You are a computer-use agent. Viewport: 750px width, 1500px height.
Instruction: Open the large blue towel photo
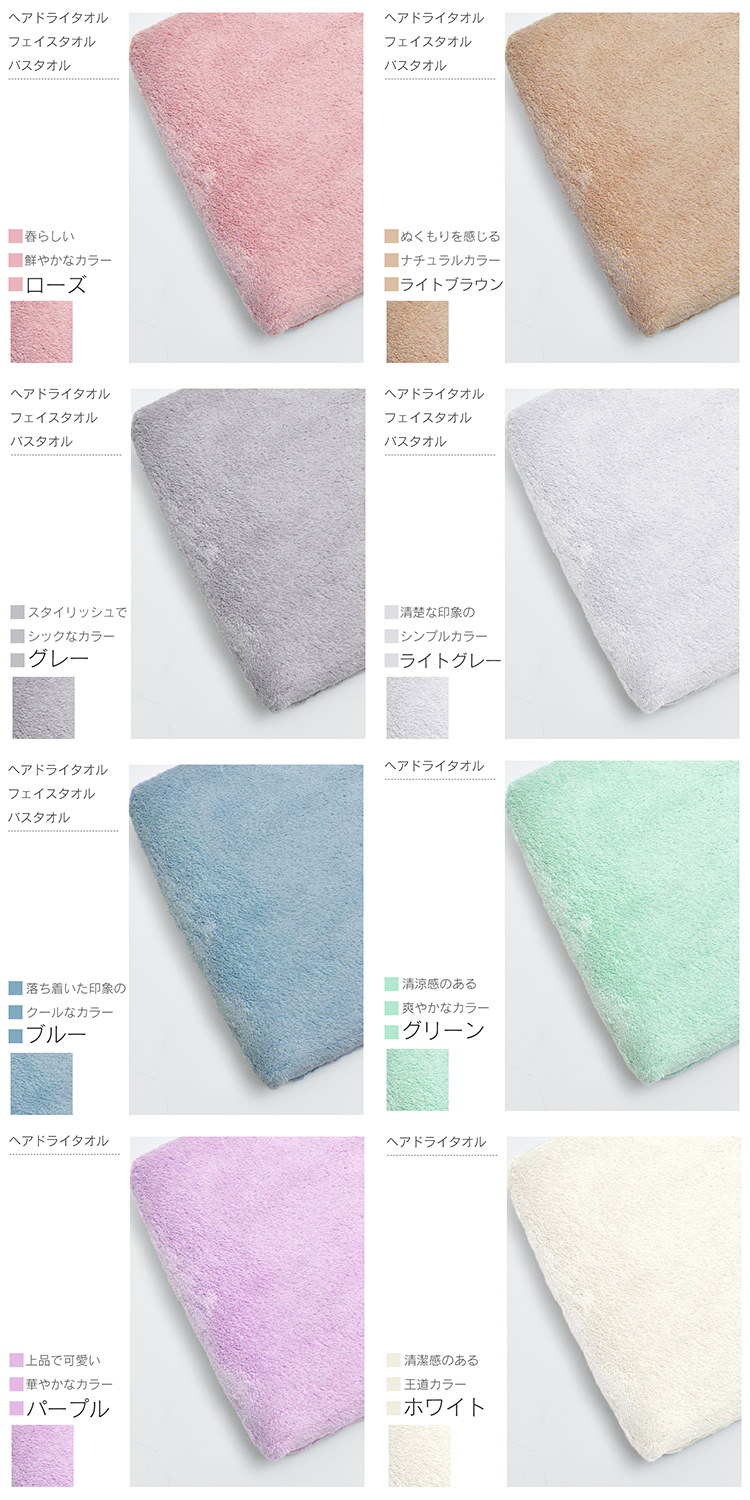click(247, 939)
